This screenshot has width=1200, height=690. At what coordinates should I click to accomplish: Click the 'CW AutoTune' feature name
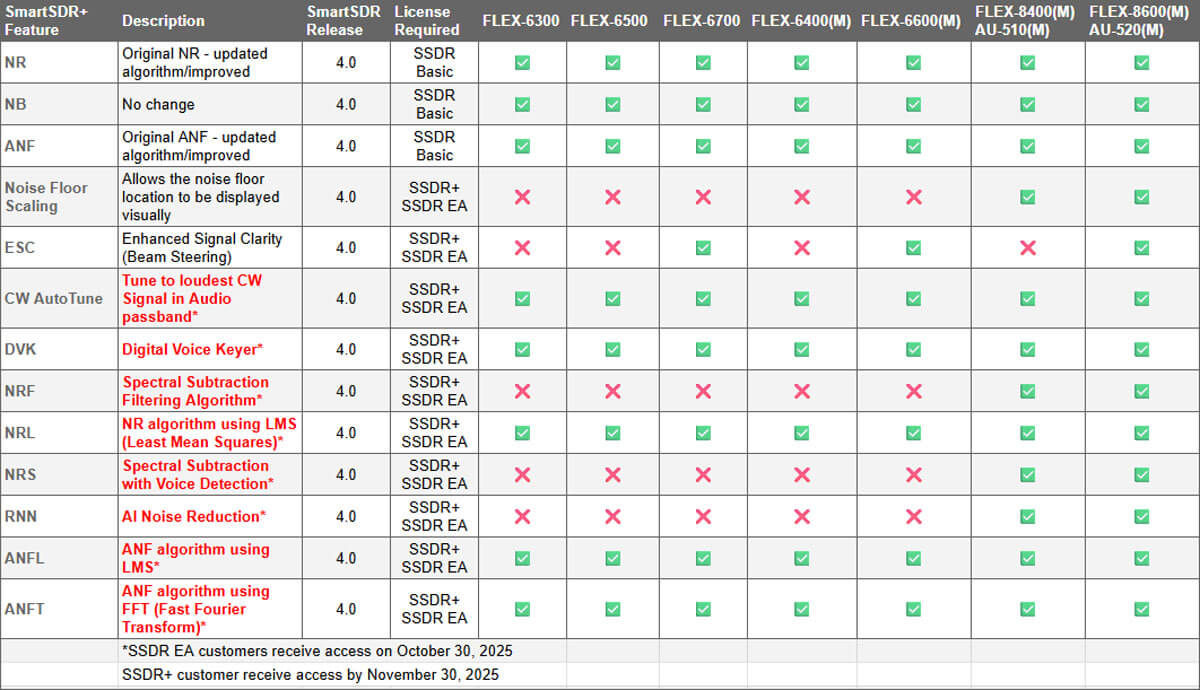(53, 298)
